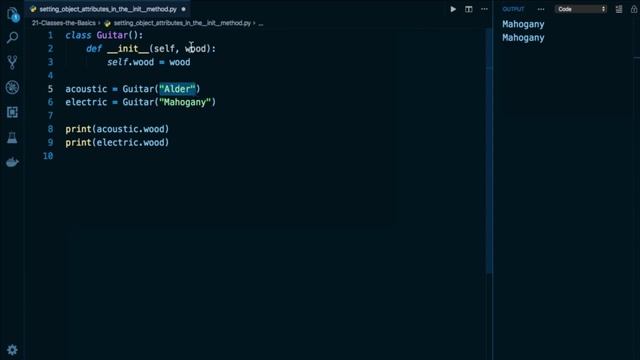Open the Search magnifier in activity bar
Screen dimensions: 640x360
click(12, 38)
